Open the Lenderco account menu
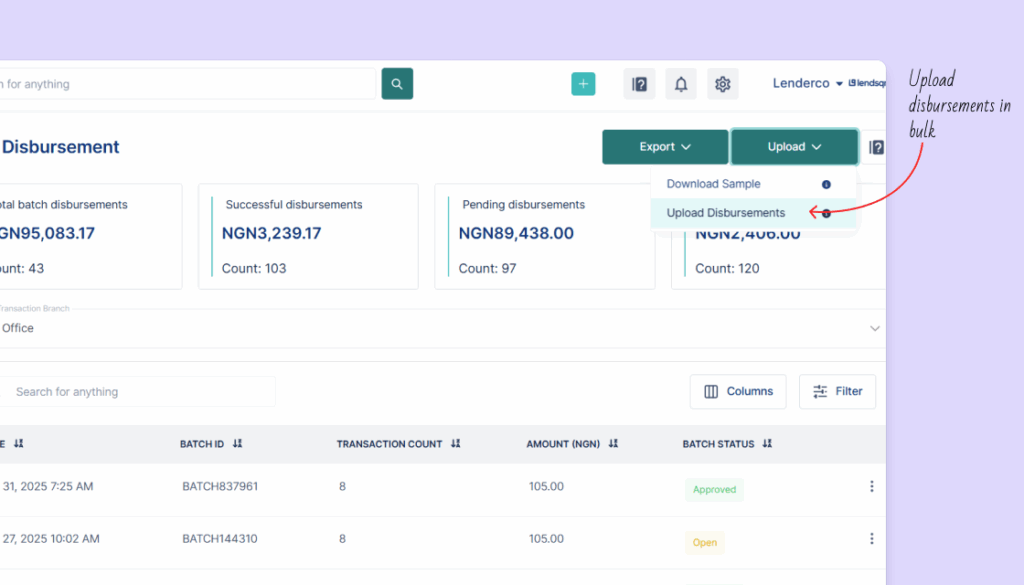Image resolution: width=1024 pixels, height=585 pixels. click(x=808, y=84)
